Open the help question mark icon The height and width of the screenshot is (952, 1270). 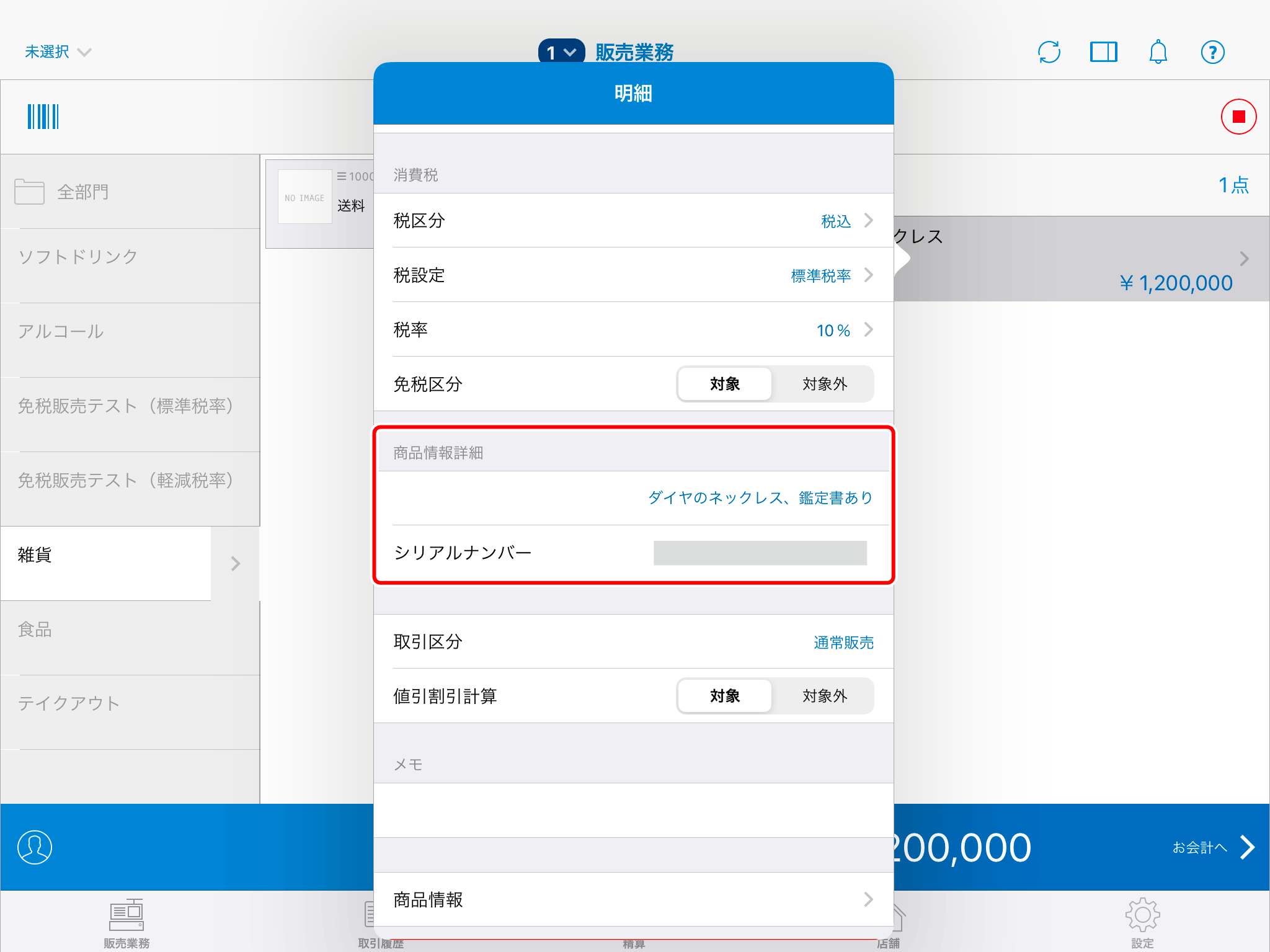[x=1212, y=52]
